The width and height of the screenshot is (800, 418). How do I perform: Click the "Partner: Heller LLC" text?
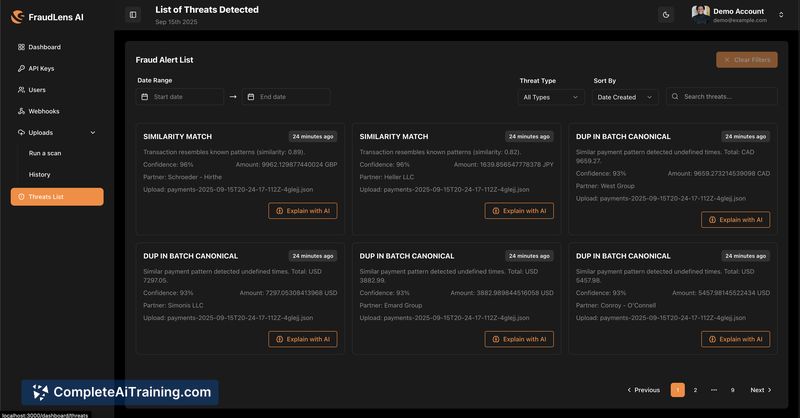pyautogui.click(x=387, y=177)
